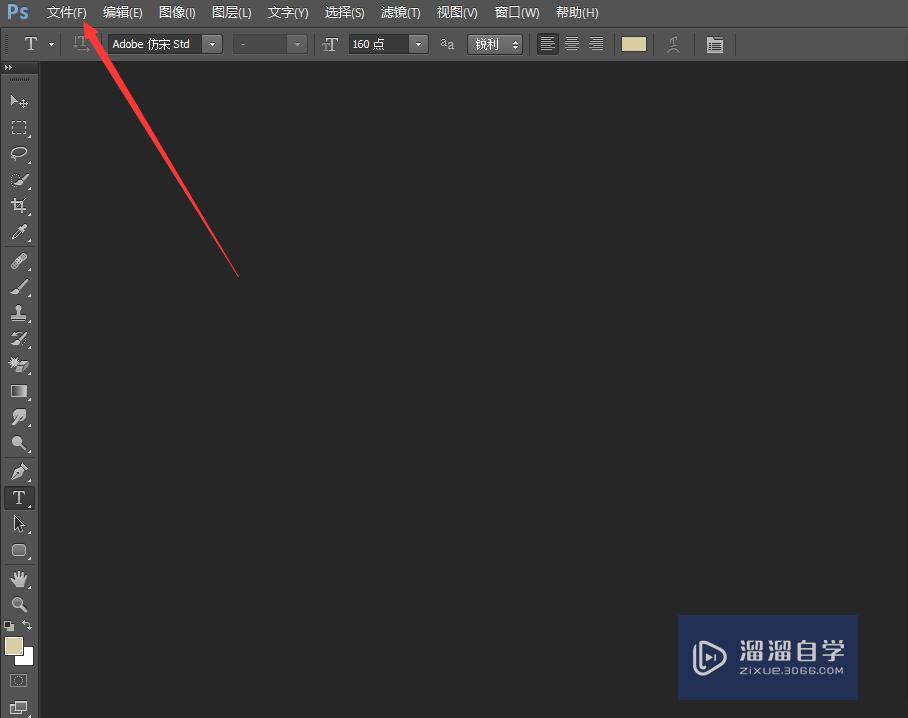Screen dimensions: 908x718
Task: Switch to right text alignment
Action: pos(595,44)
